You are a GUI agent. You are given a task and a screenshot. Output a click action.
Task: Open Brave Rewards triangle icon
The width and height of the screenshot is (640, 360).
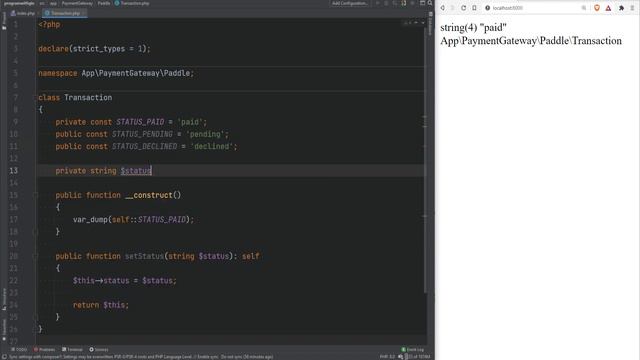[x=608, y=8]
